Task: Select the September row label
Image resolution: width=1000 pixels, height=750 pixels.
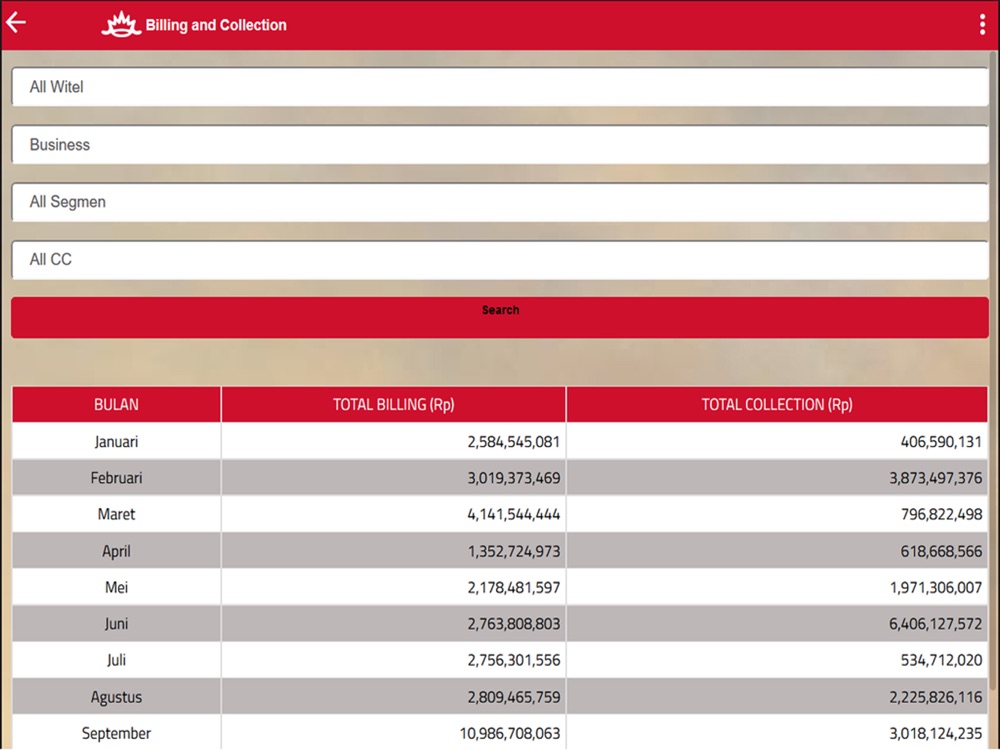Action: (x=116, y=733)
